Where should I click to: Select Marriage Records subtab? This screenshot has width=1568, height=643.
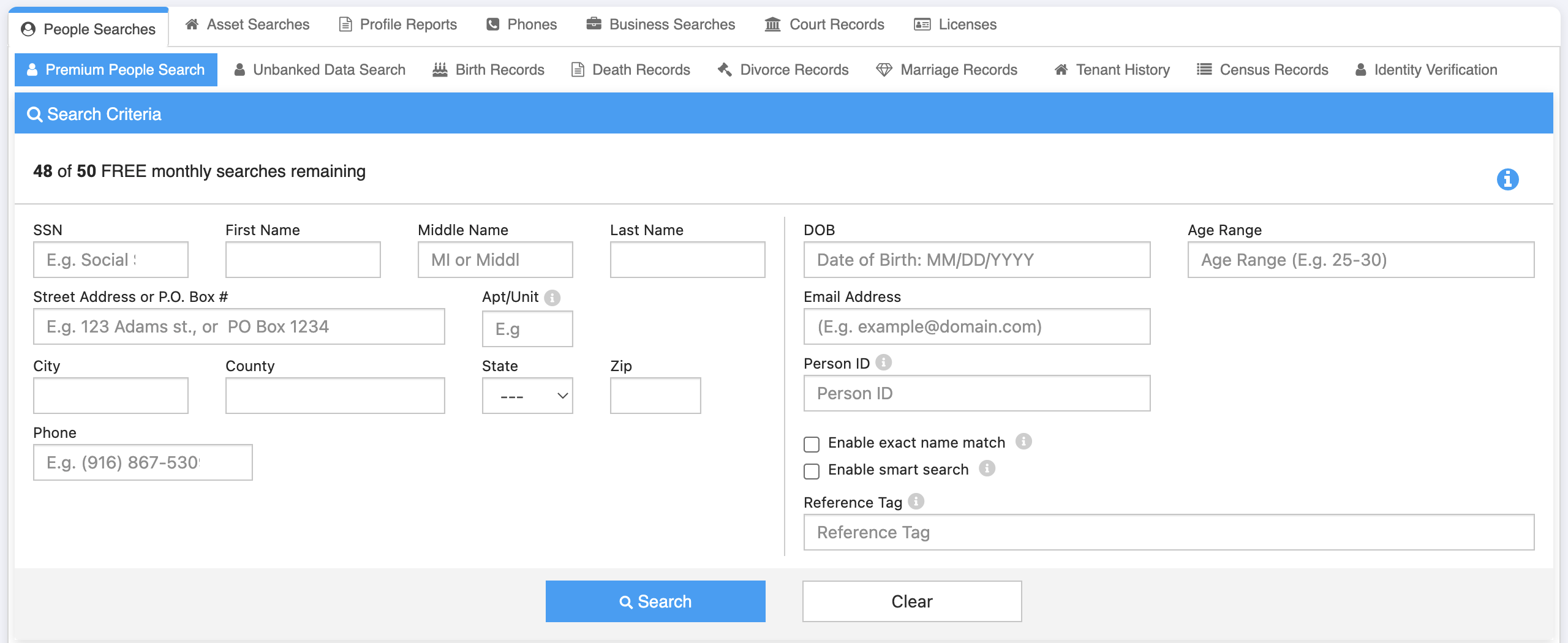pyautogui.click(x=947, y=70)
